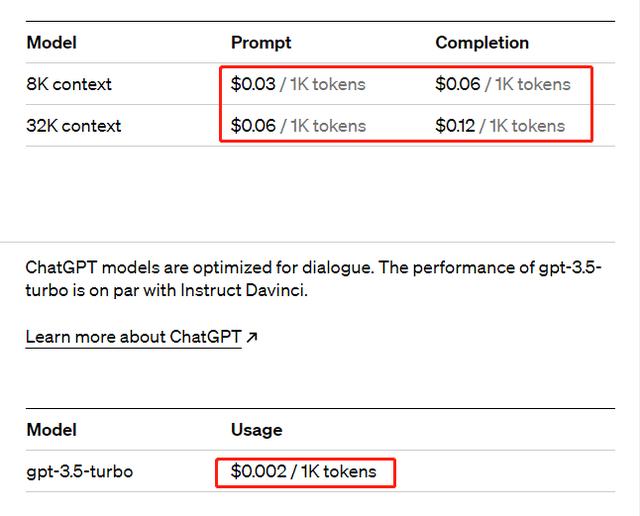The image size is (640, 516).
Task: Click '1K tokens' label in 8K completion cell
Action: 533,85
